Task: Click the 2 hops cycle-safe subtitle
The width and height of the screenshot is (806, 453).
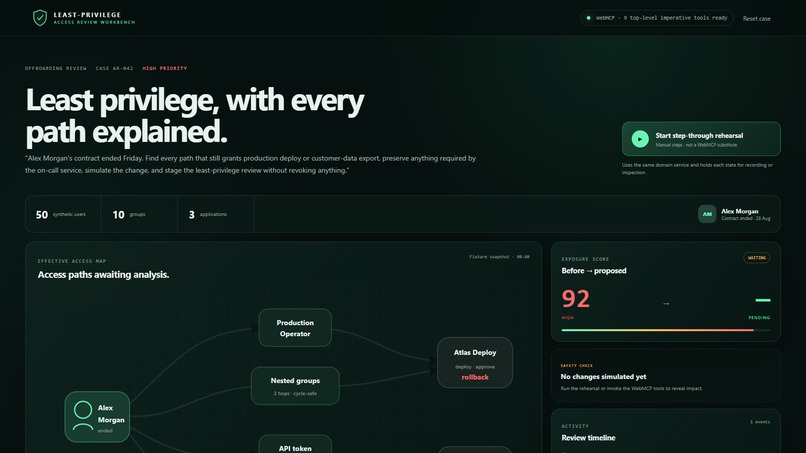Action: coord(295,393)
